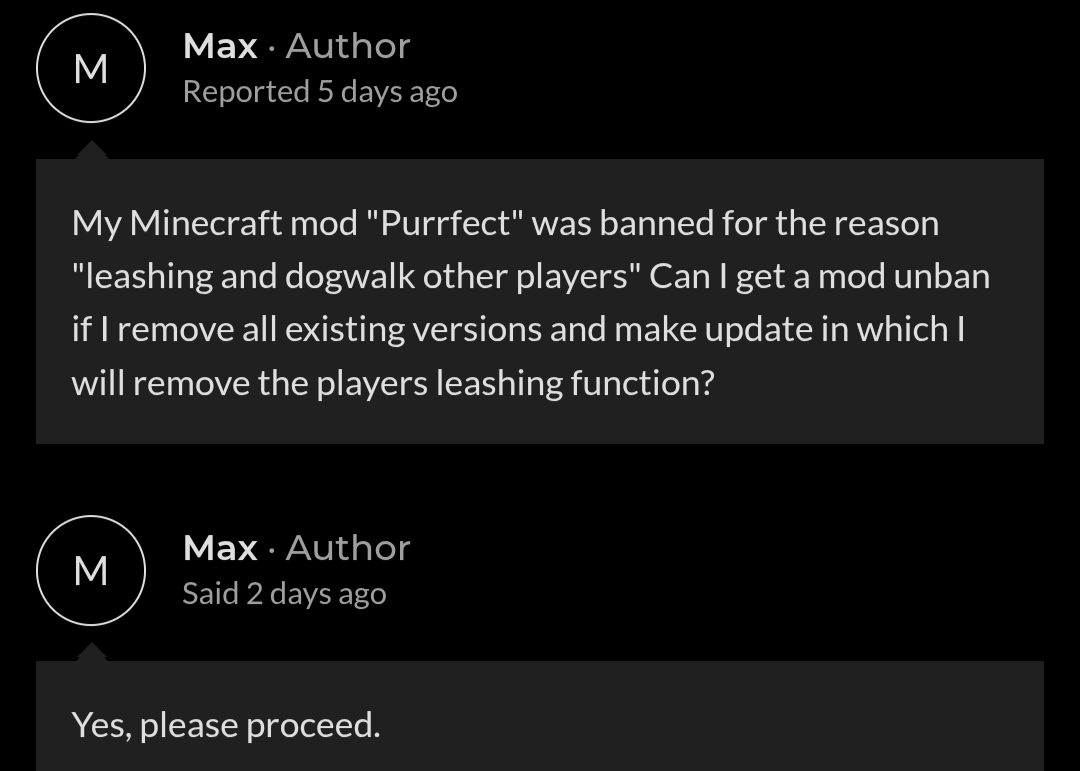1080x771 pixels.
Task: Click the word "Reported" in the first header
Action: (246, 92)
